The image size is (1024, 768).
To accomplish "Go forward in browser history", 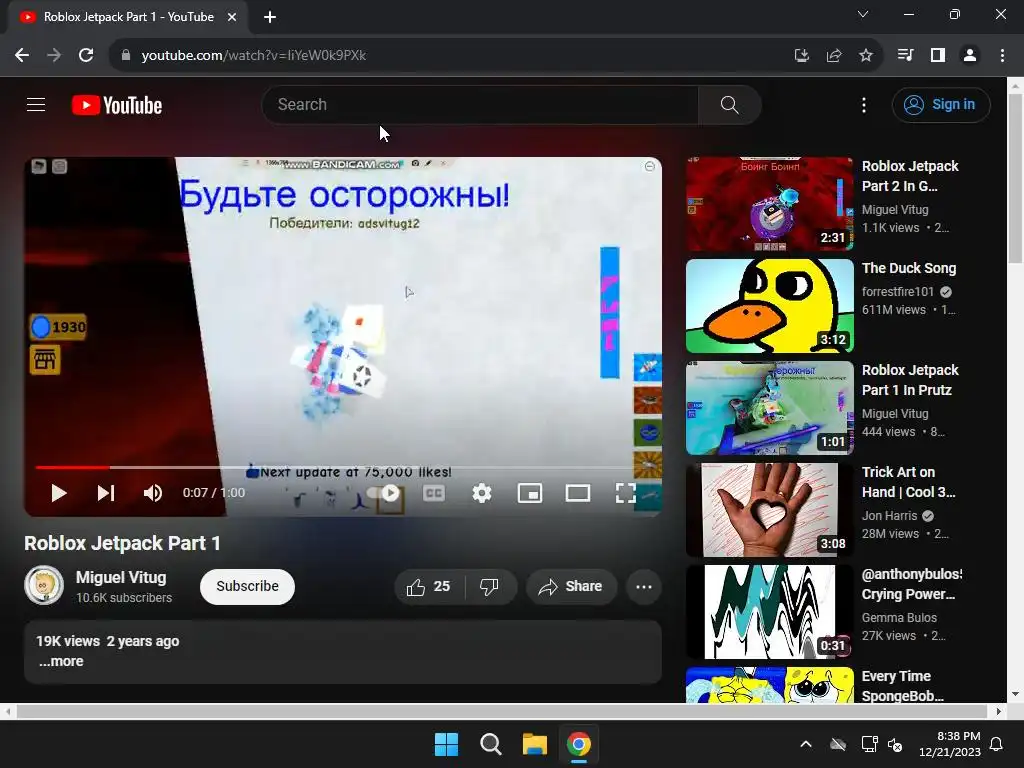I will coord(54,56).
